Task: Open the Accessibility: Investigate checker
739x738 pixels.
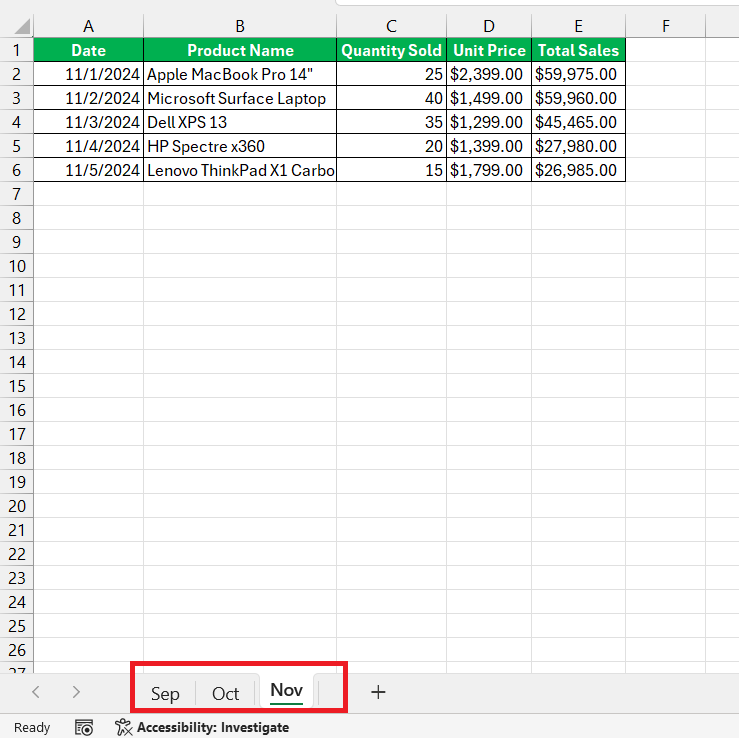Action: 202,727
